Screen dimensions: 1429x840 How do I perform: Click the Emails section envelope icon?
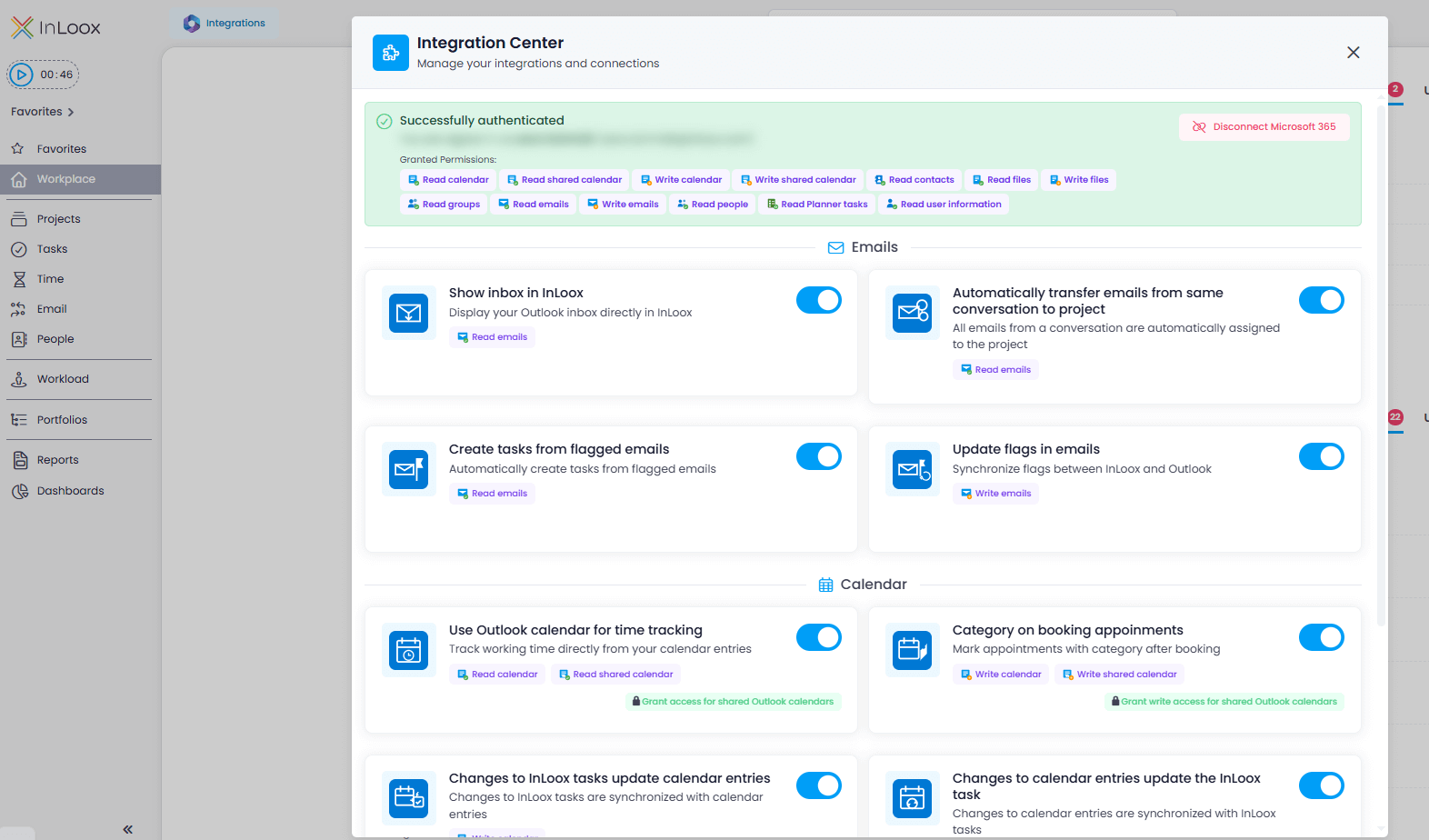tap(836, 247)
